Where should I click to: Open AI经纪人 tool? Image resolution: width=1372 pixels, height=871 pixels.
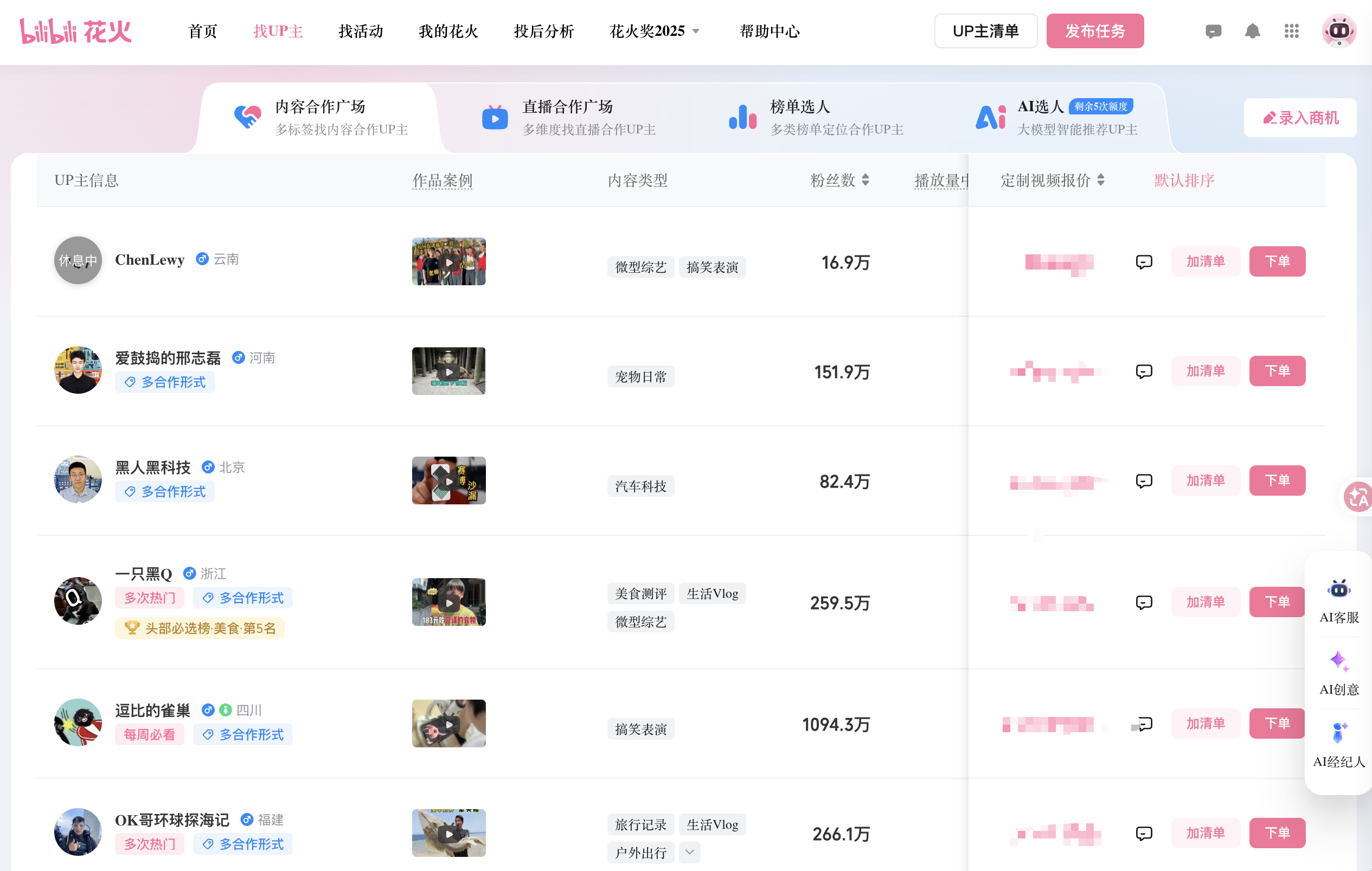(x=1339, y=745)
